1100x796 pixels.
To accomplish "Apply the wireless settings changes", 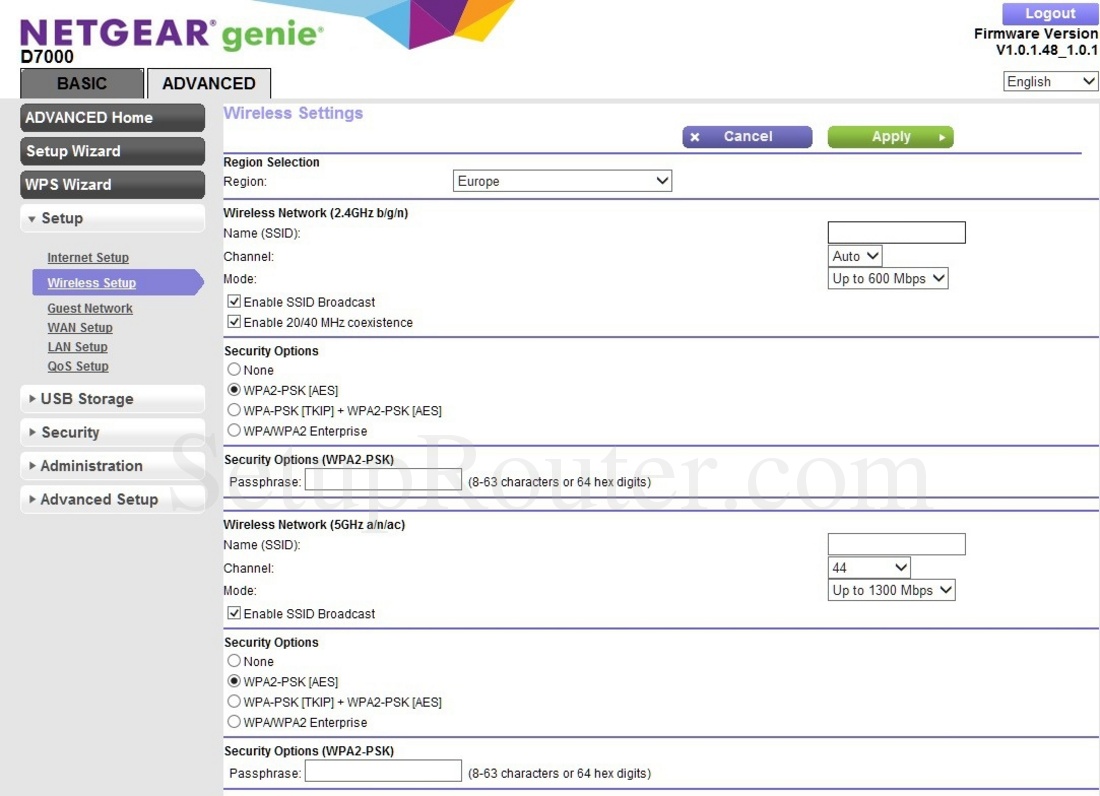I will (x=889, y=136).
